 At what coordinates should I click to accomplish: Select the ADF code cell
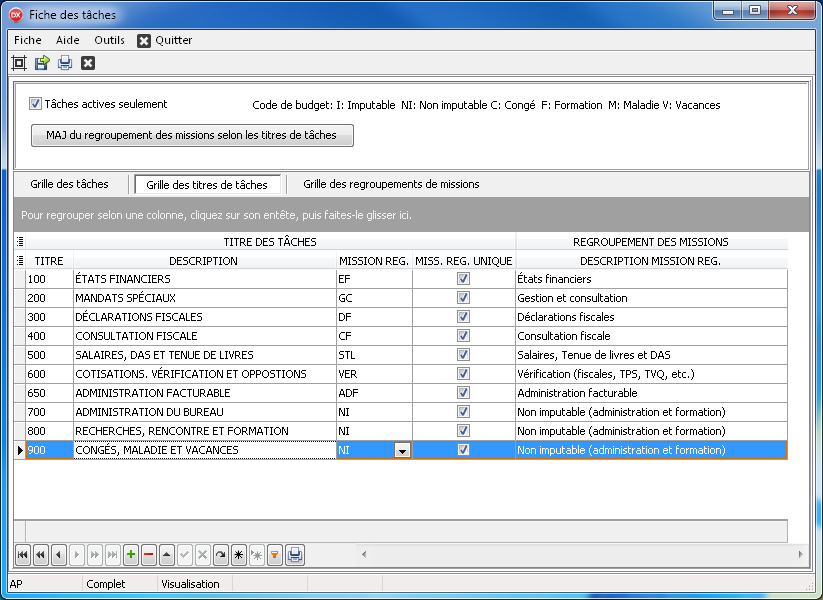click(x=374, y=393)
